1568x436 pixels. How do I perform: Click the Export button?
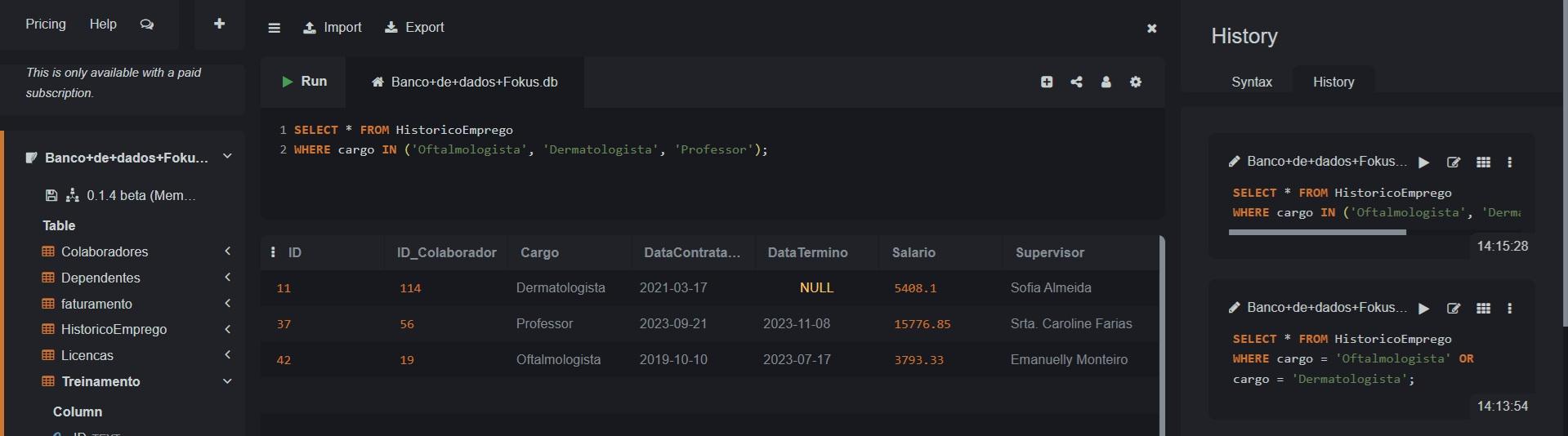(415, 27)
